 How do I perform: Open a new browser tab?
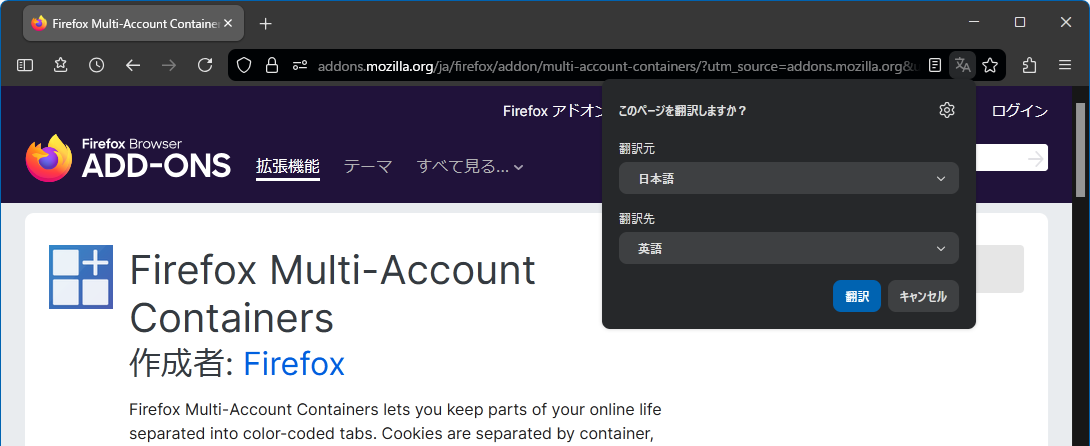coord(265,23)
